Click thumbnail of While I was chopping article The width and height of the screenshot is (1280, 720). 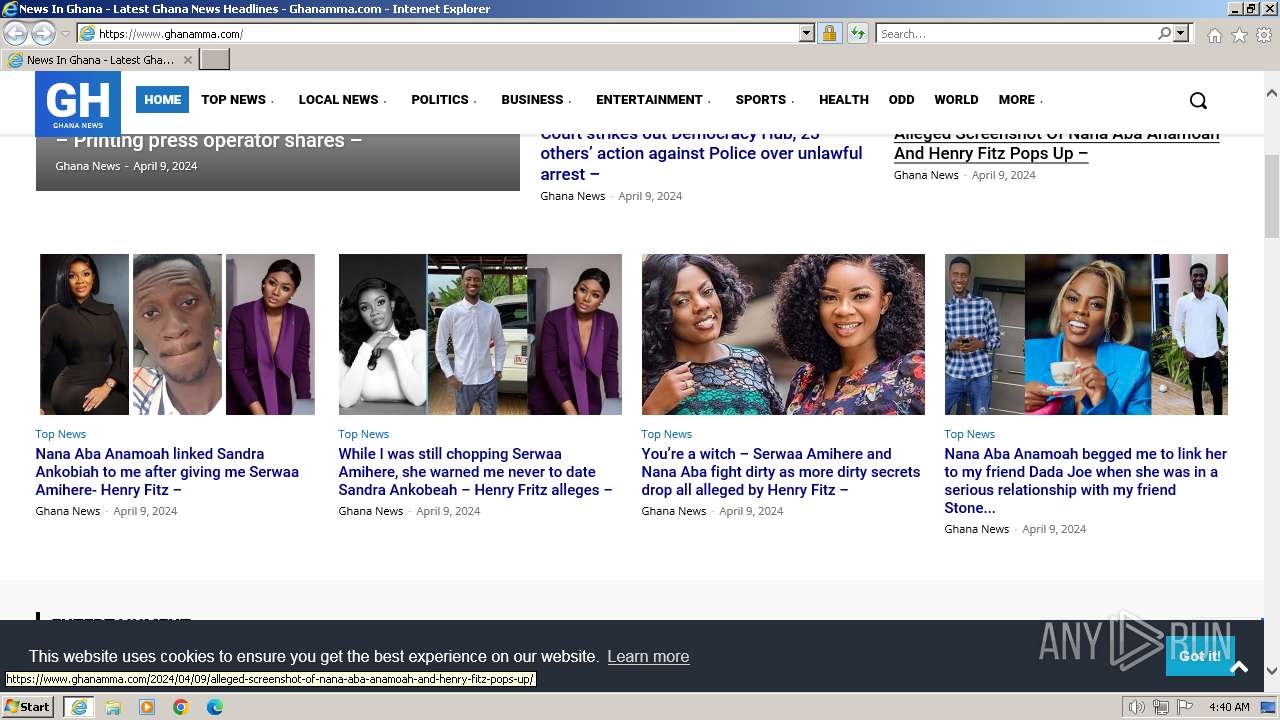[x=480, y=334]
